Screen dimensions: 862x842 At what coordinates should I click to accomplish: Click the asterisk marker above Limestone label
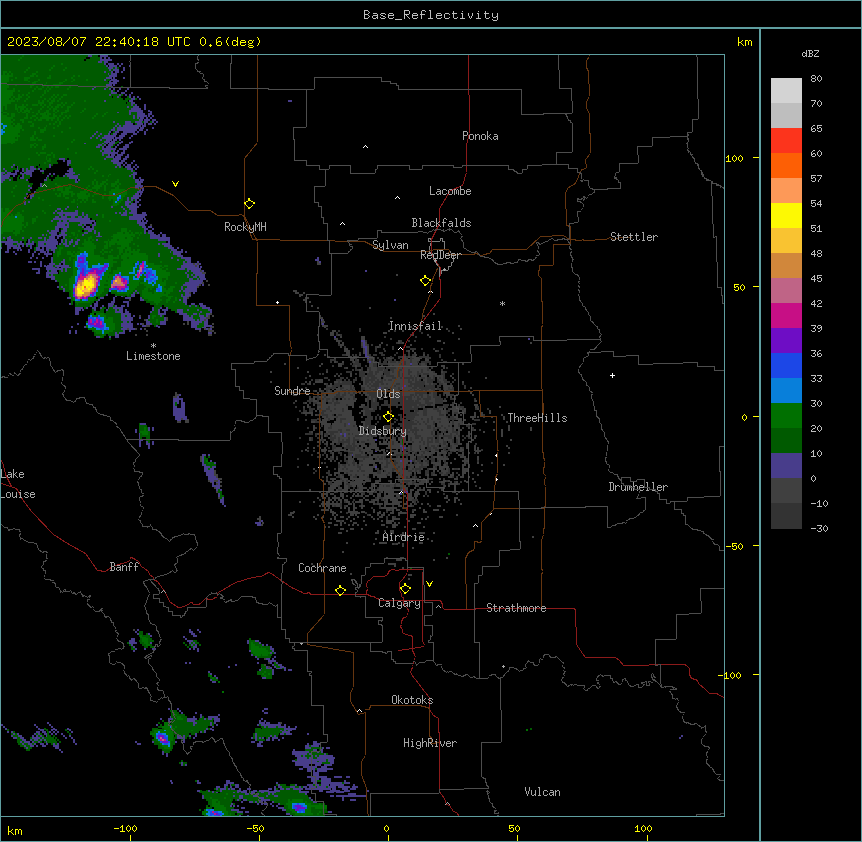pyautogui.click(x=153, y=346)
